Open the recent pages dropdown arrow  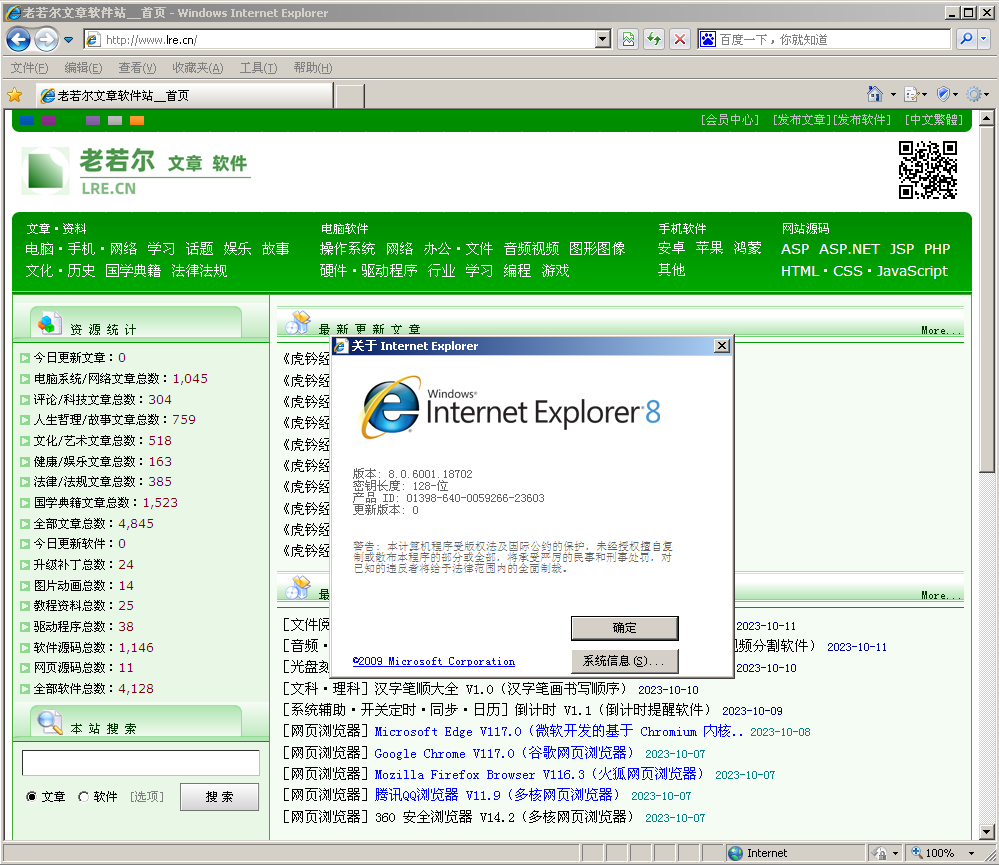[x=68, y=40]
